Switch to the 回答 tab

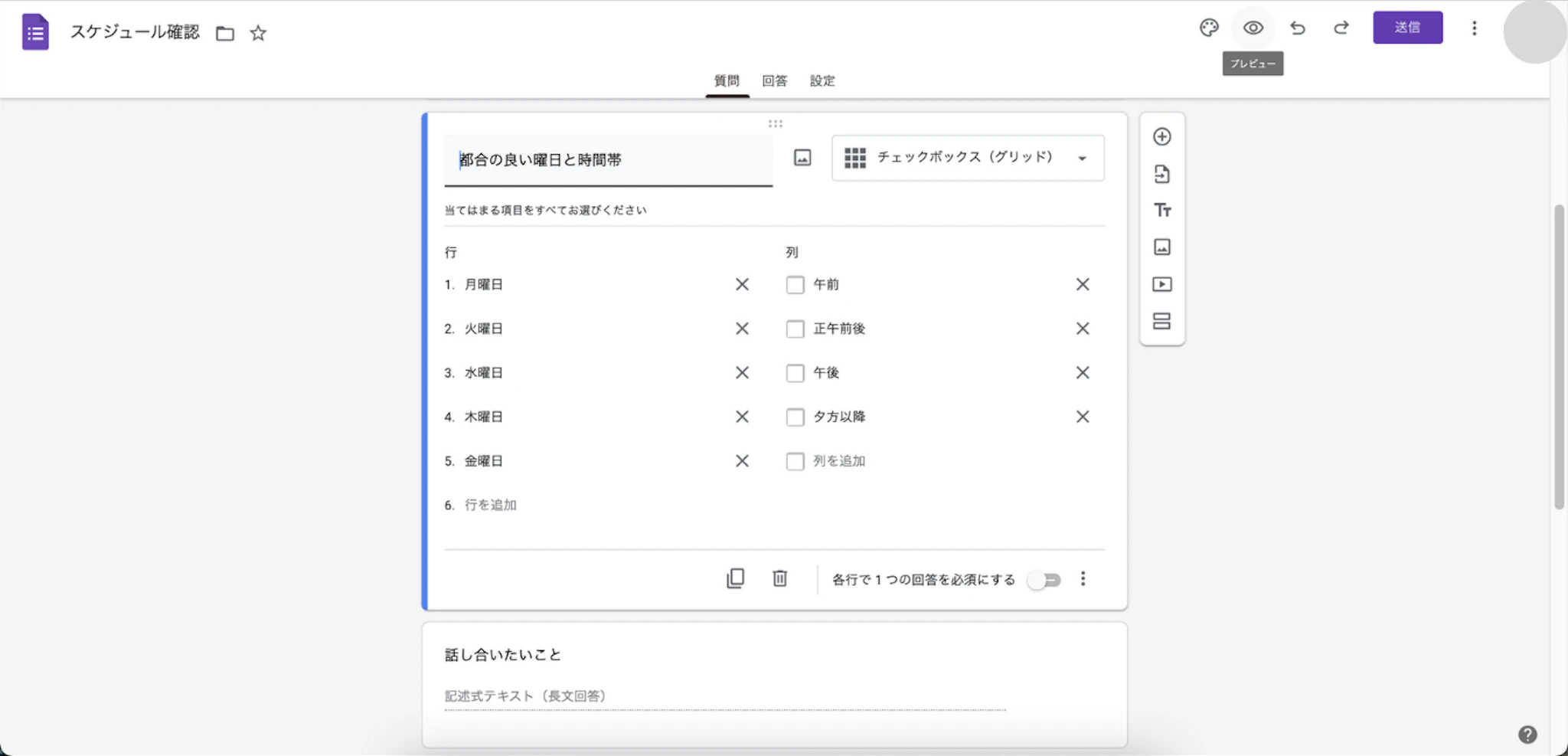click(776, 80)
